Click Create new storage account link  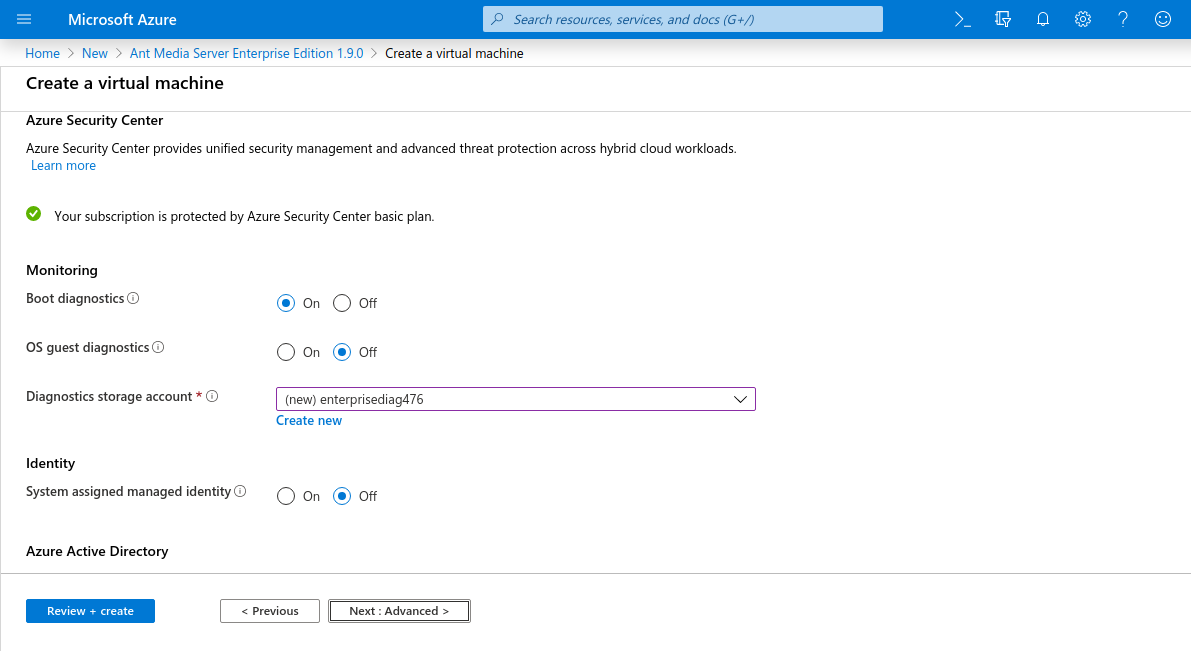coord(309,420)
